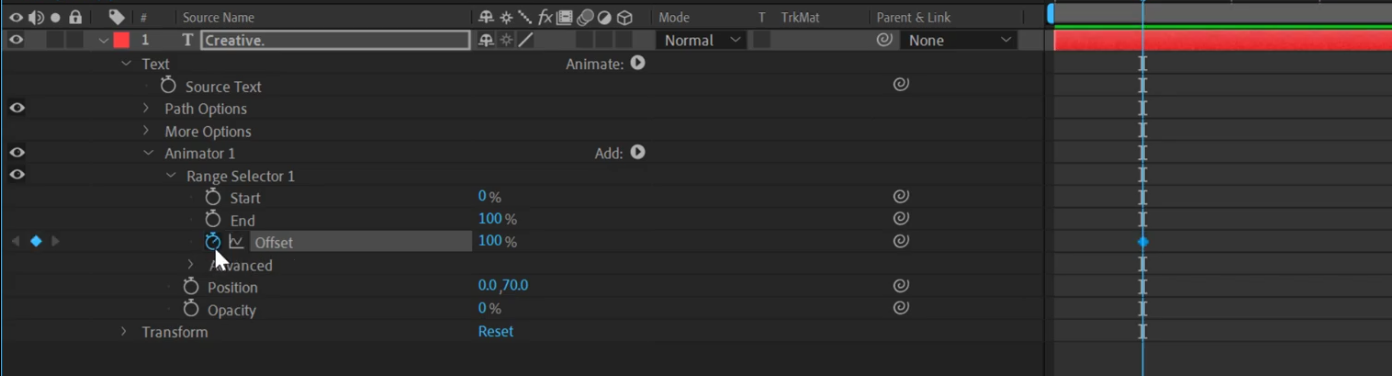This screenshot has width=1392, height=376.
Task: Click the Position 70.0 value
Action: (x=515, y=286)
